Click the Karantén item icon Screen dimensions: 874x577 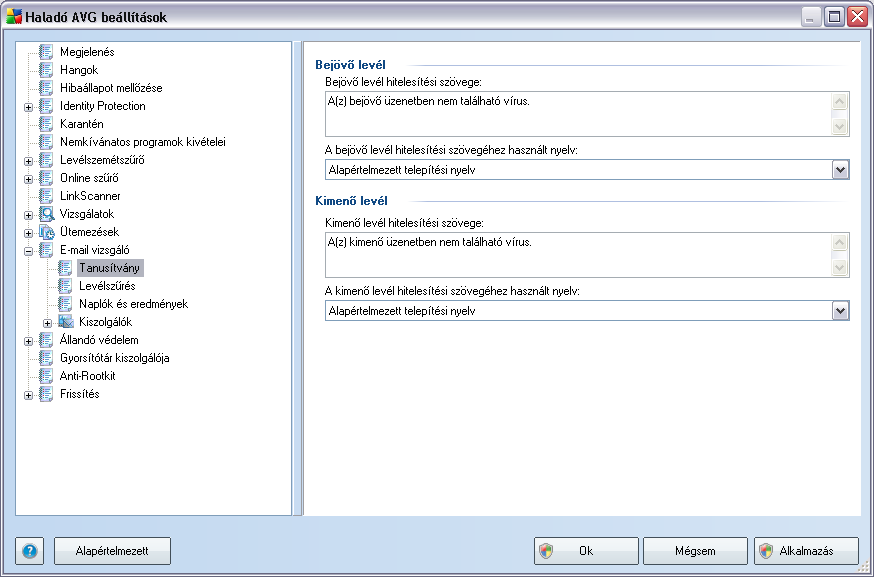46,124
